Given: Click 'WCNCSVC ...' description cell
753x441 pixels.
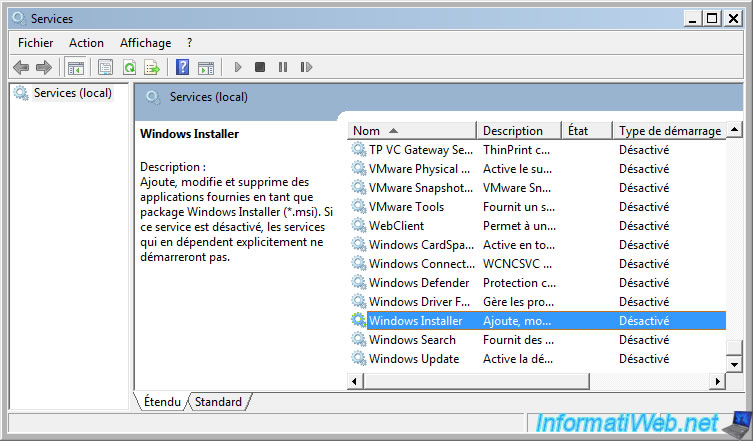Looking at the screenshot, I should 517,264.
